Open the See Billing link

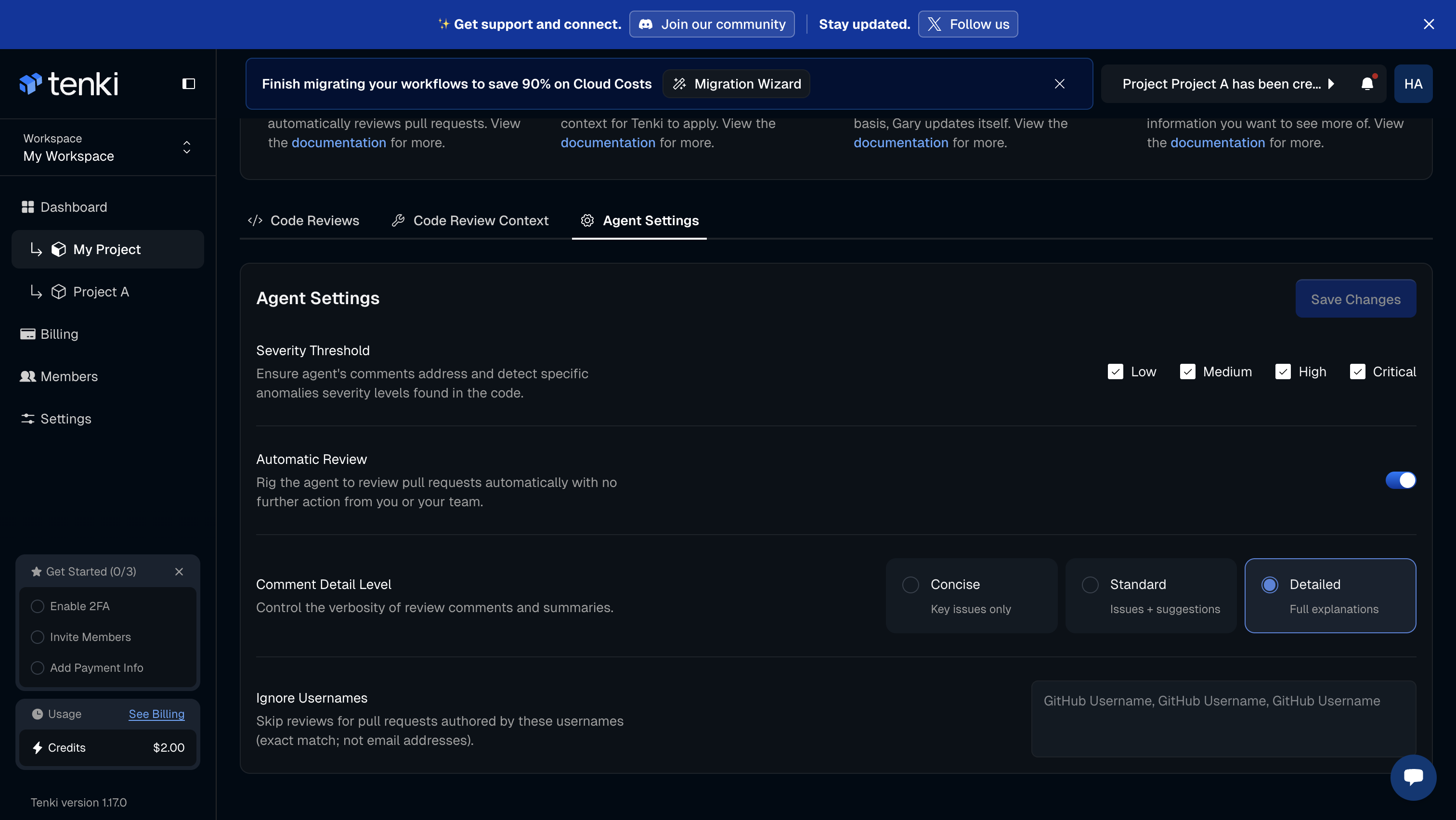pos(156,714)
